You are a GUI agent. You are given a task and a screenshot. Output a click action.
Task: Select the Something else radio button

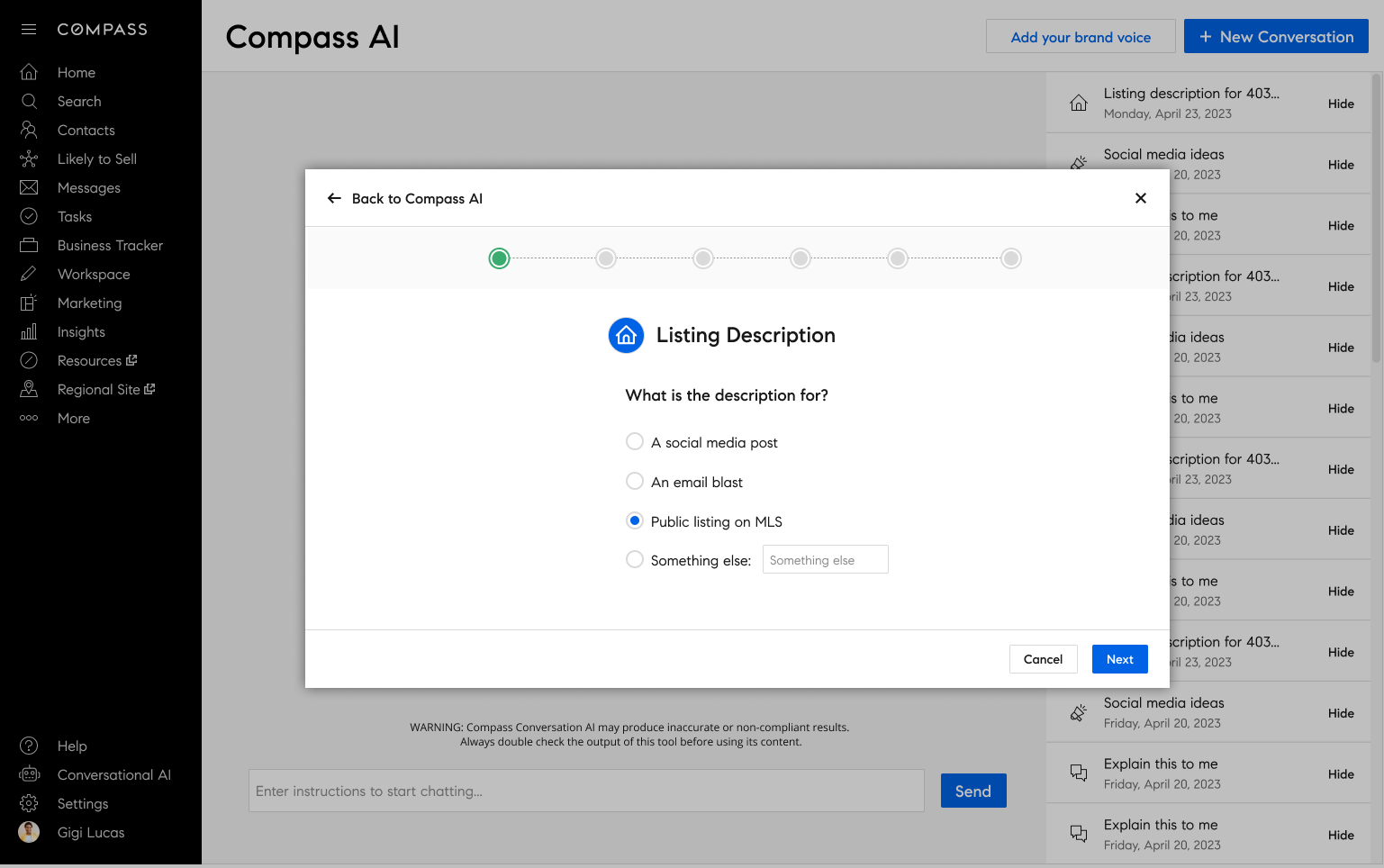tap(635, 559)
